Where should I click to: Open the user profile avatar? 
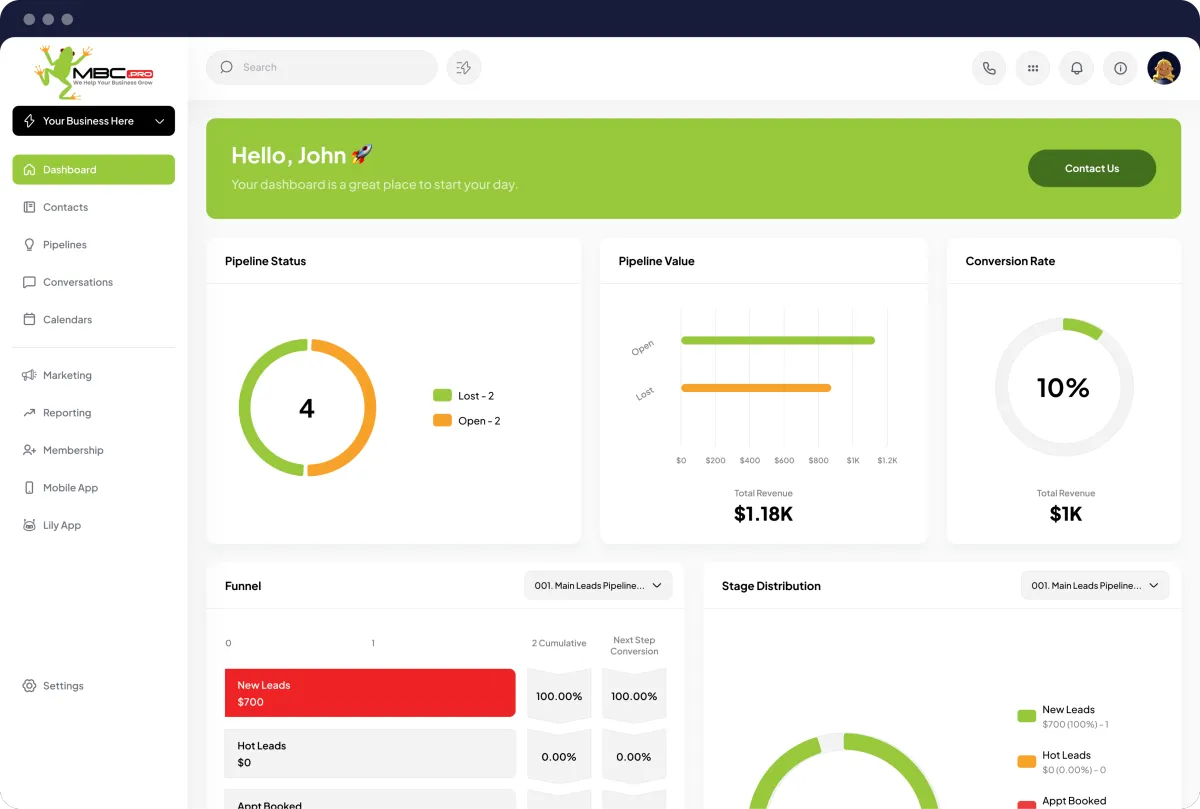coord(1164,68)
